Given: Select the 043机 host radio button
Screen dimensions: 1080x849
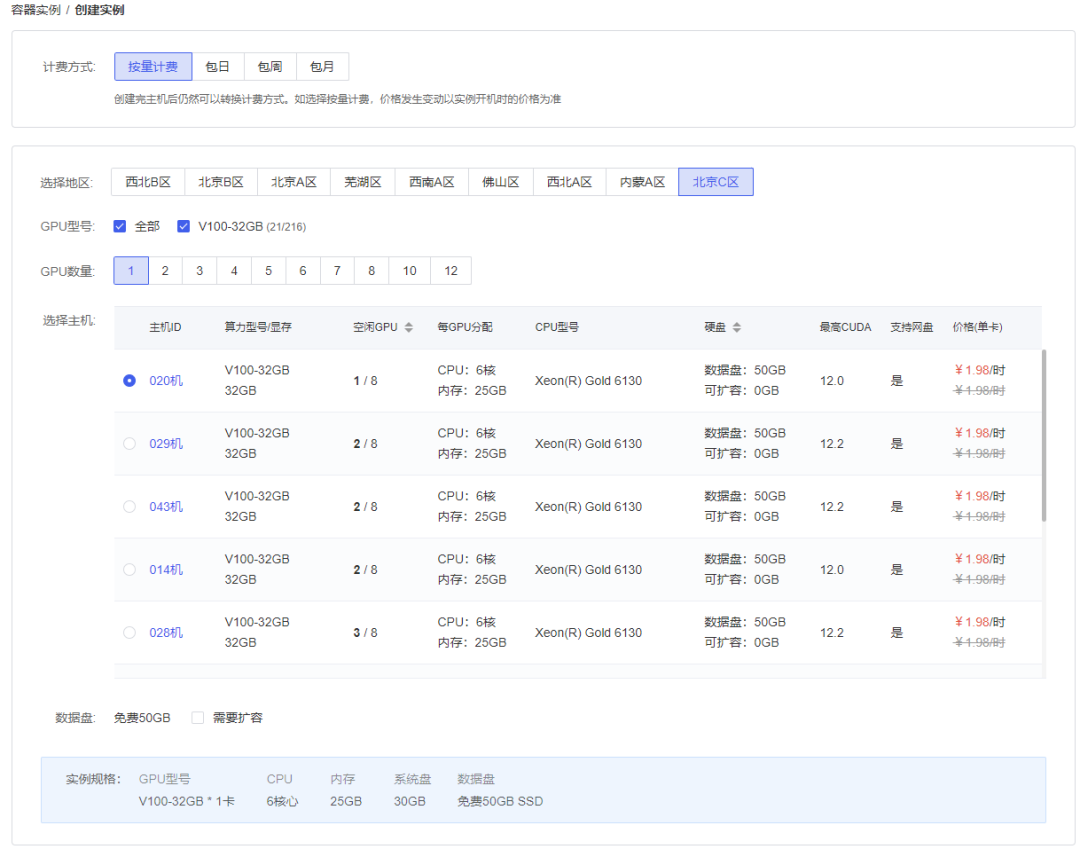Looking at the screenshot, I should point(129,507).
